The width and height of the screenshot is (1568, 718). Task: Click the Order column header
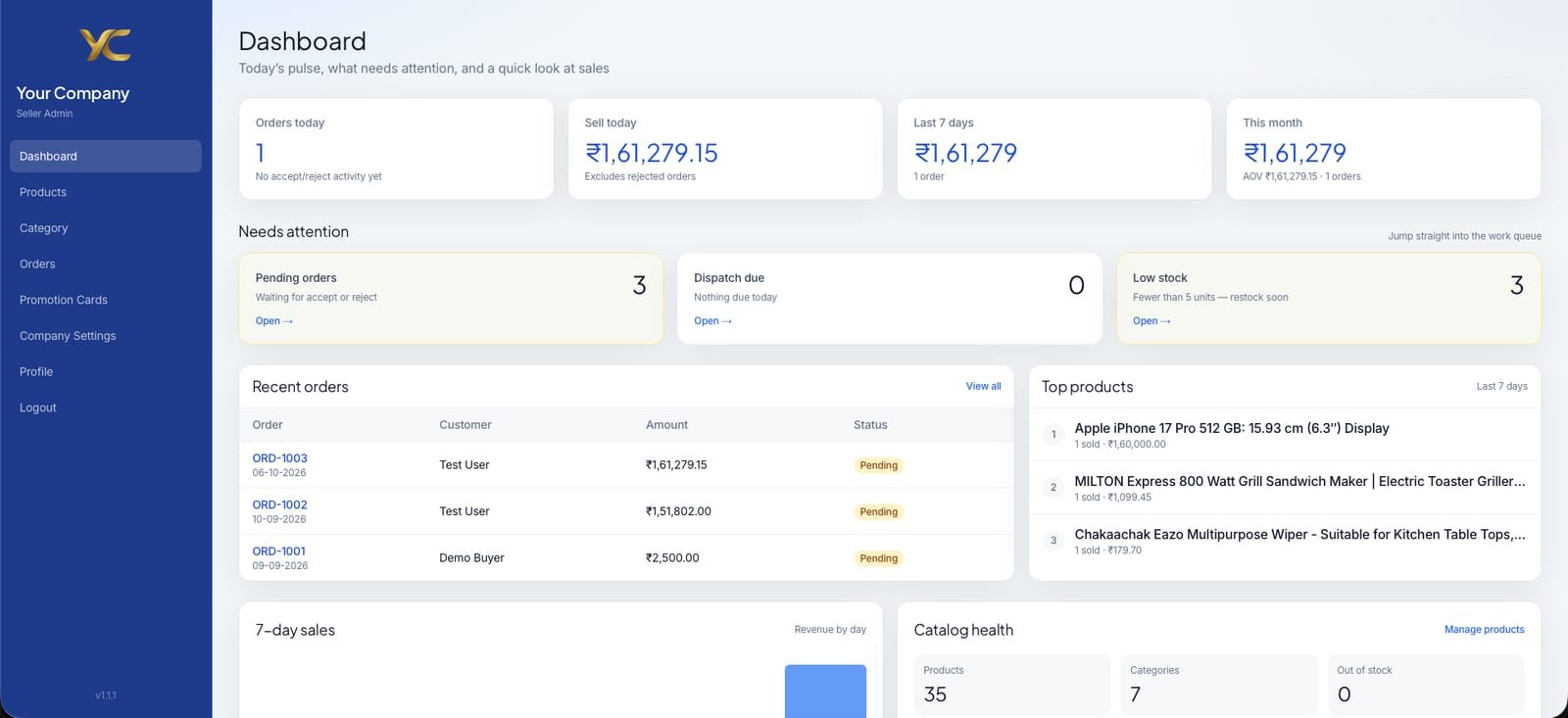pyautogui.click(x=268, y=425)
